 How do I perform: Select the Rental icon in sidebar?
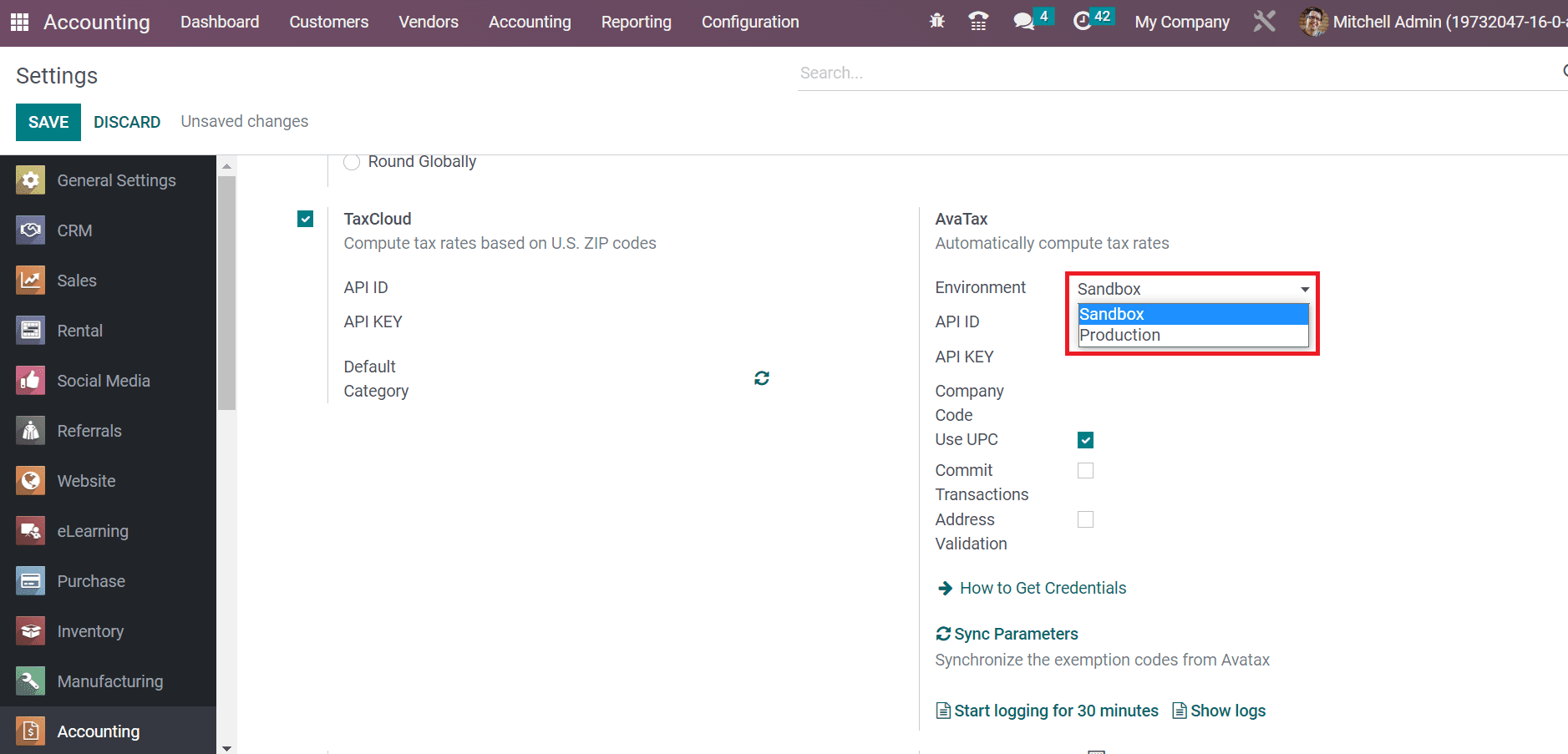(31, 331)
